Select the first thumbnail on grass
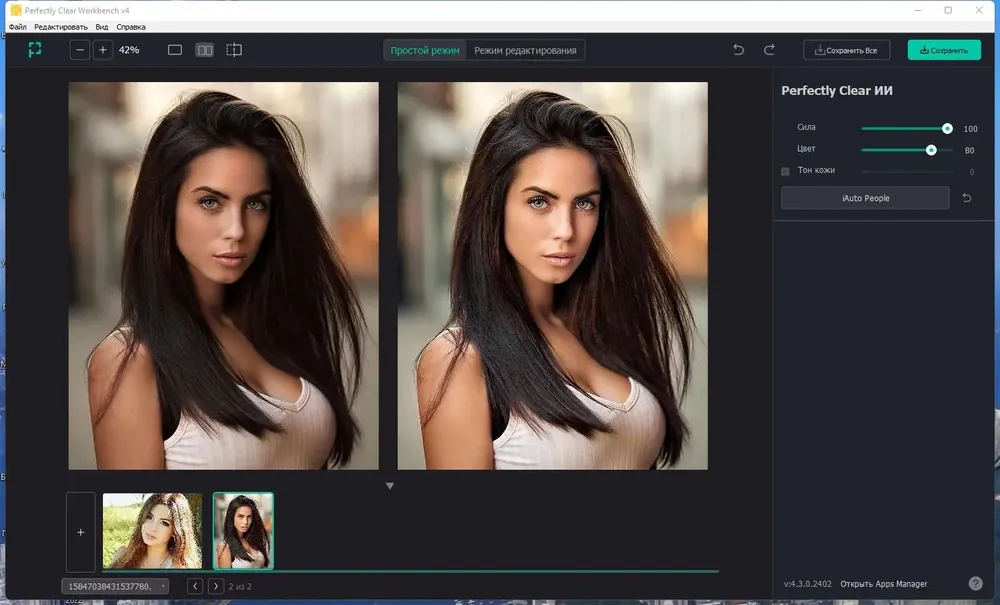 point(152,530)
